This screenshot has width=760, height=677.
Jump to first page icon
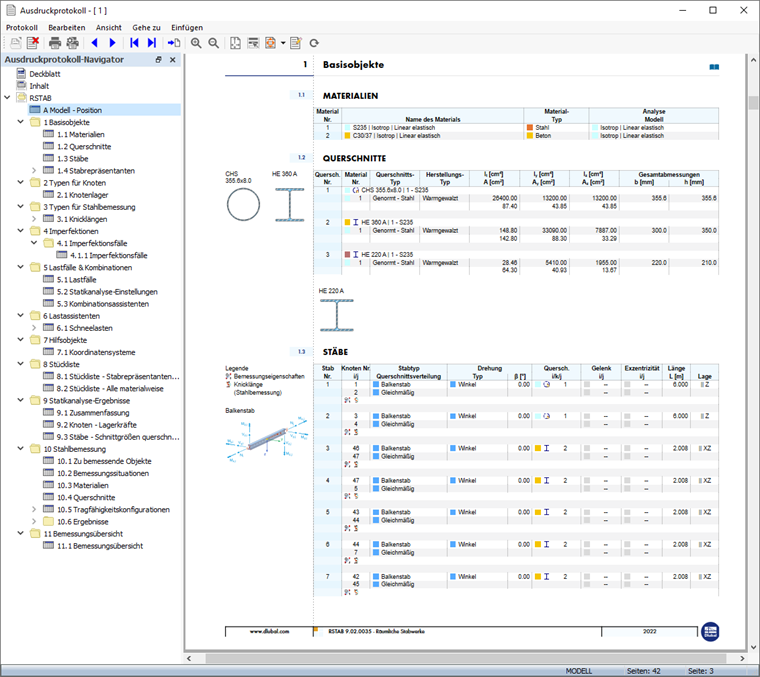point(134,43)
